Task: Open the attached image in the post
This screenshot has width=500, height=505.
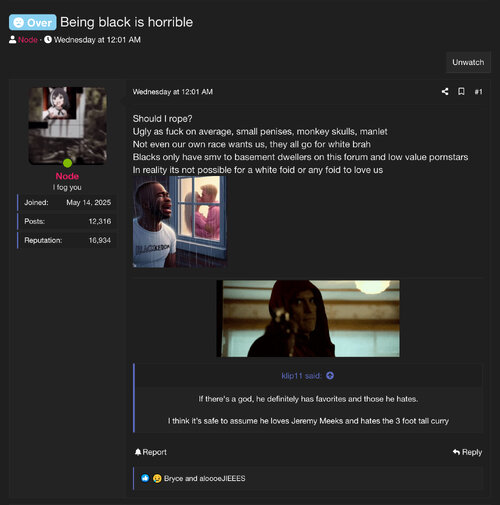Action: [180, 222]
